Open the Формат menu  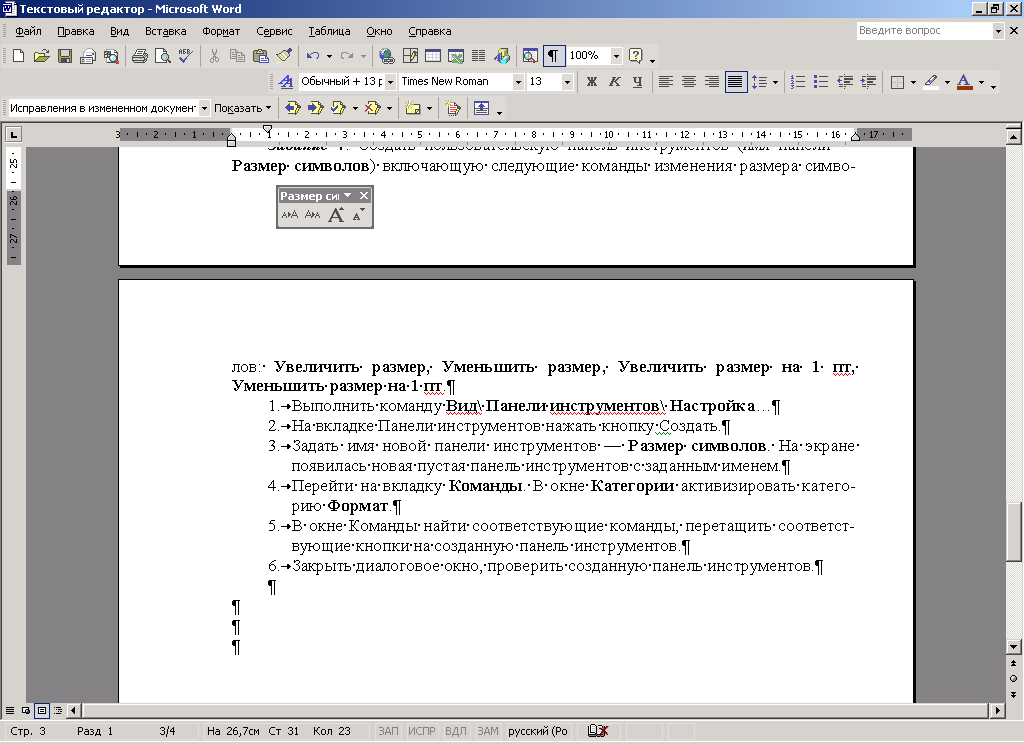point(221,31)
